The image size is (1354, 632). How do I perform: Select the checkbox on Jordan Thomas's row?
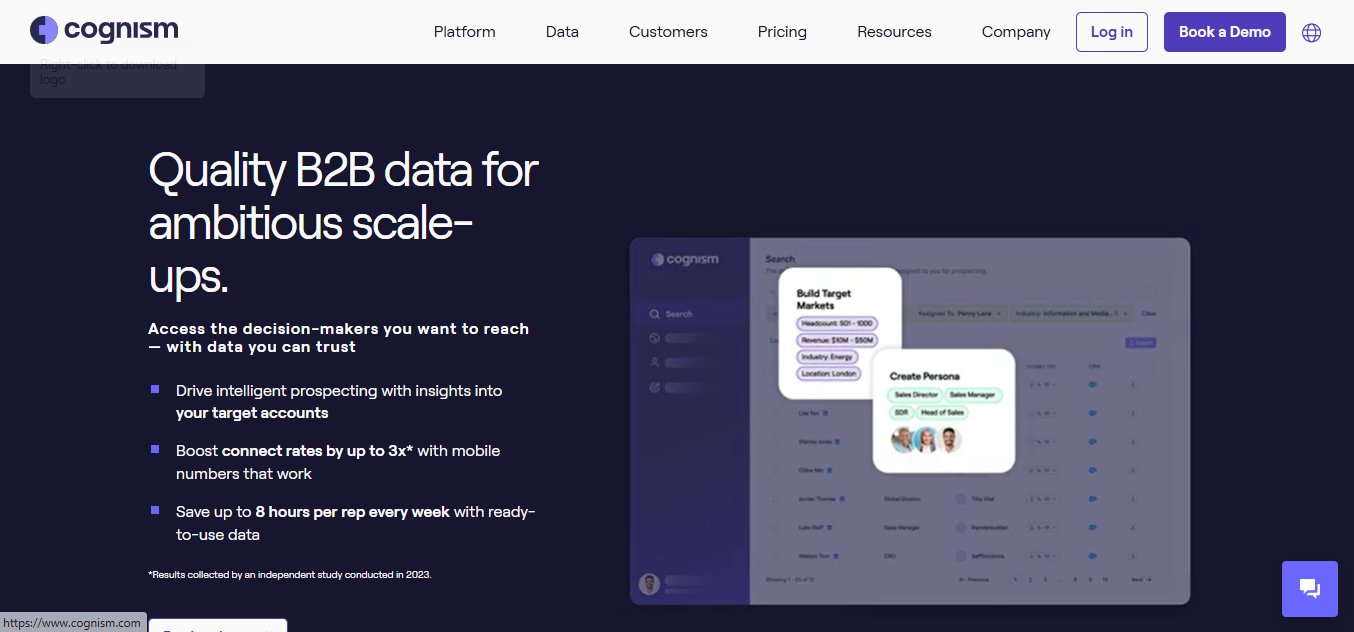tap(775, 499)
